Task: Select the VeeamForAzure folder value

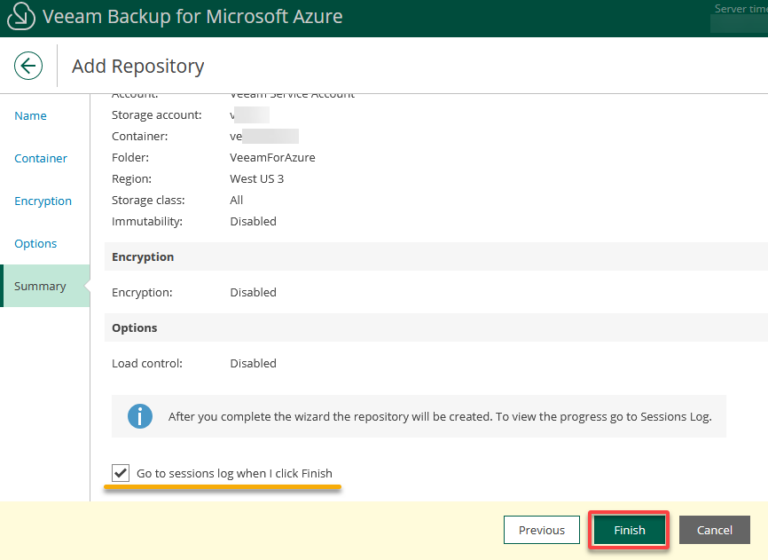Action: 272,158
